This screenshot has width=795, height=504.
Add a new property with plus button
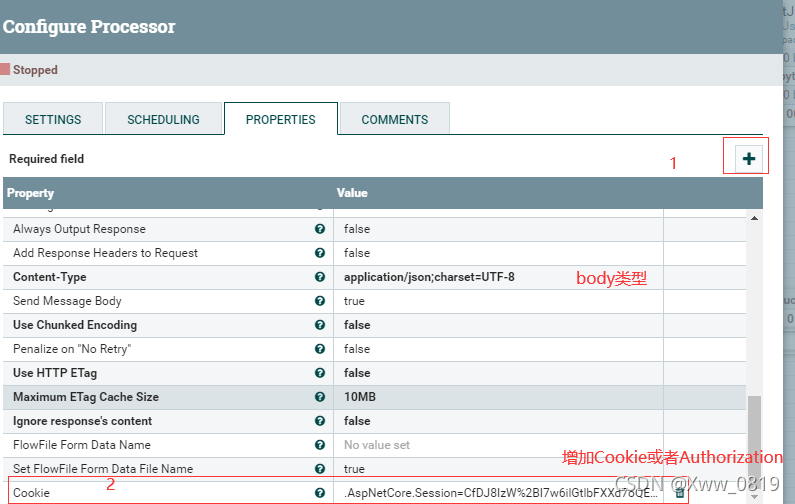coord(748,159)
